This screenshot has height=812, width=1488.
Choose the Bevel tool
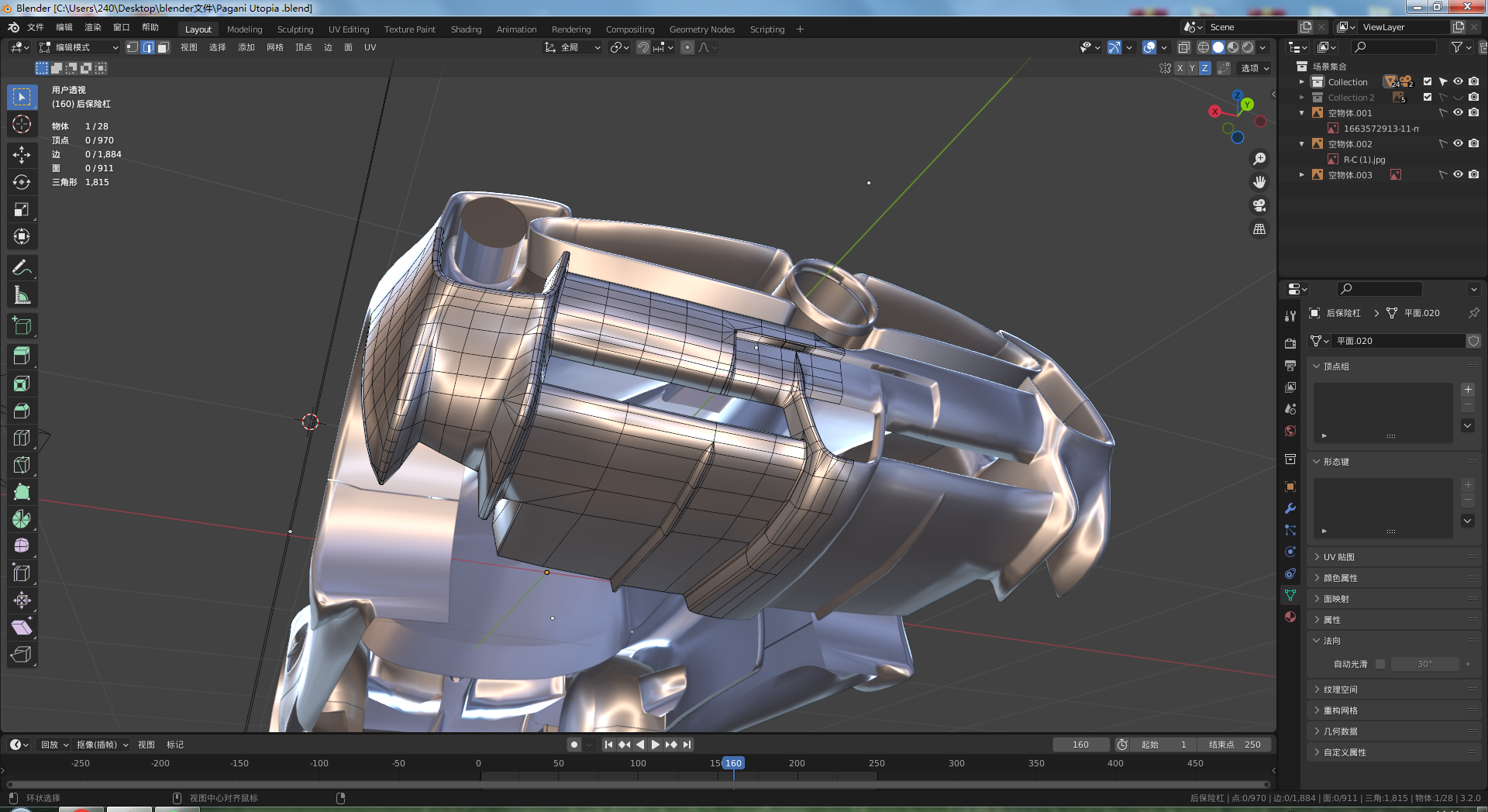click(x=22, y=411)
